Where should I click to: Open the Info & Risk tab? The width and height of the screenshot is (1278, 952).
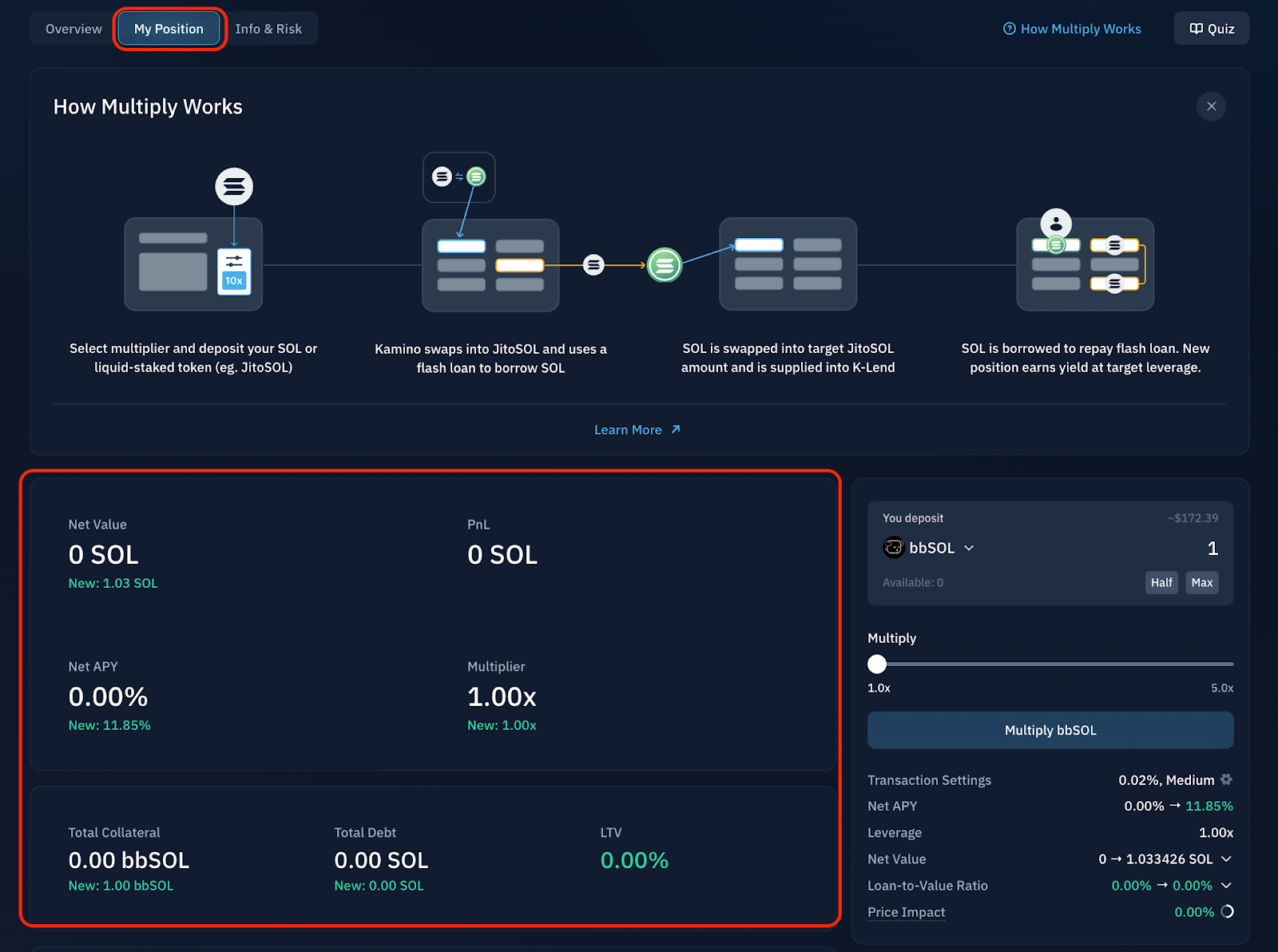coord(268,29)
